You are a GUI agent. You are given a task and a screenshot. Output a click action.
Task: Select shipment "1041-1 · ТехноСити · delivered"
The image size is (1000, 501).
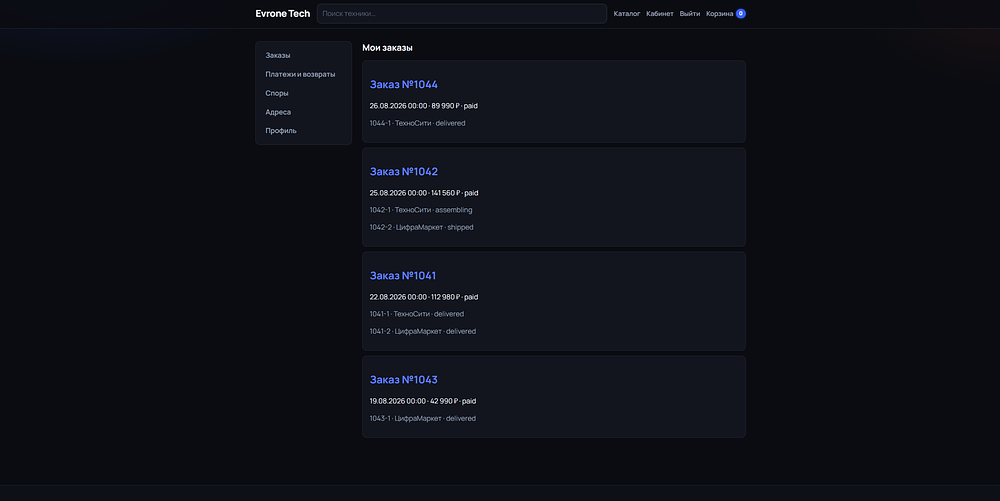pos(416,314)
